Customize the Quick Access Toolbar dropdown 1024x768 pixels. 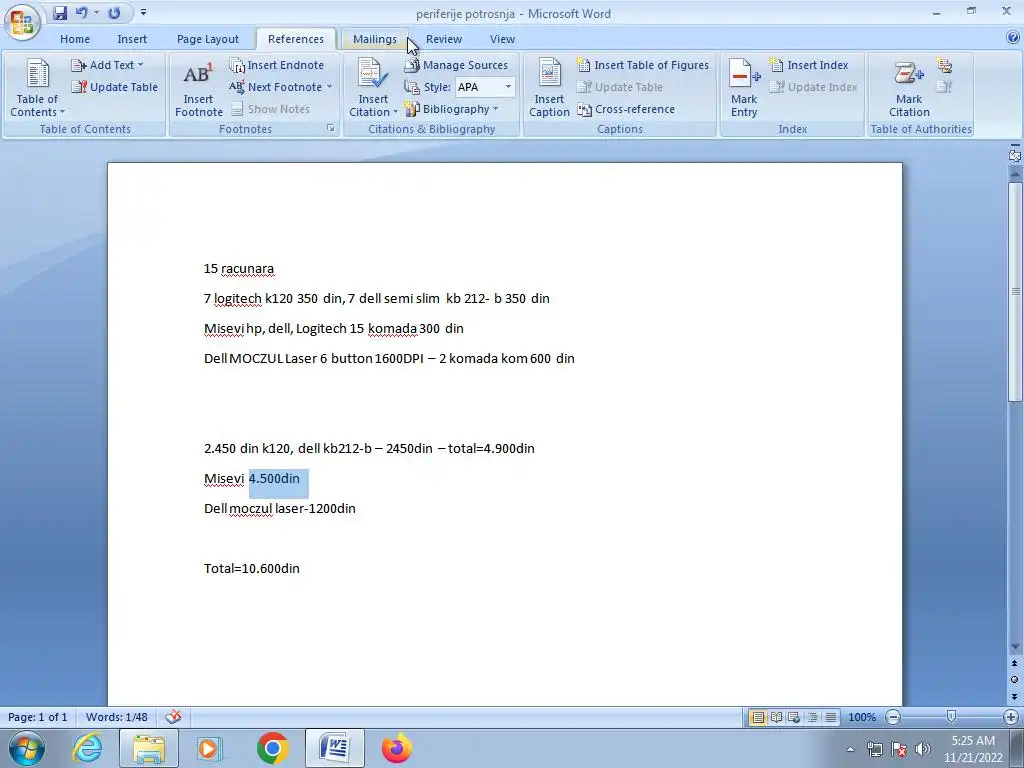click(x=144, y=12)
